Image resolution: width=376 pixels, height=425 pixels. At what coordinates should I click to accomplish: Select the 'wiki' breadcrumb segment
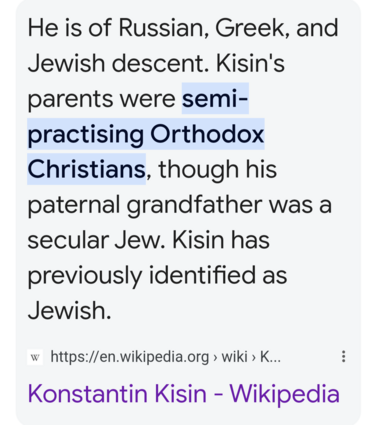click(x=234, y=357)
